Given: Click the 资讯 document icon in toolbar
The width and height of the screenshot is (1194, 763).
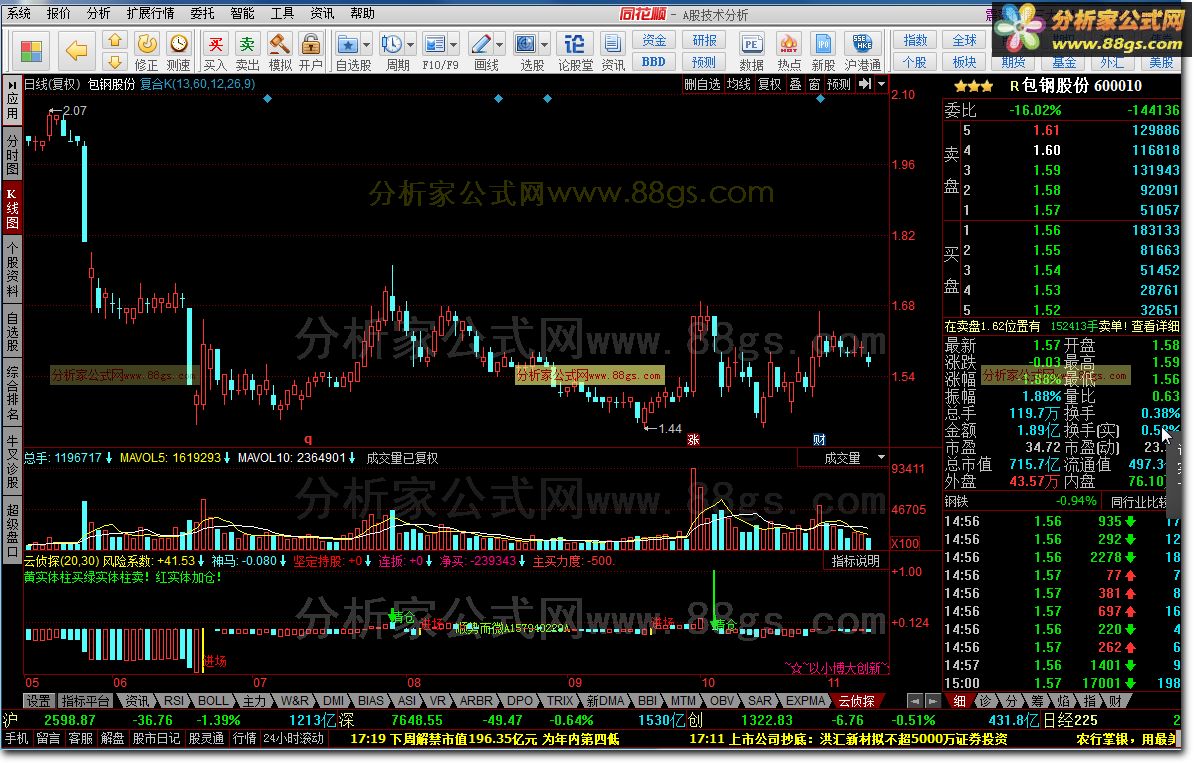Looking at the screenshot, I should (611, 44).
